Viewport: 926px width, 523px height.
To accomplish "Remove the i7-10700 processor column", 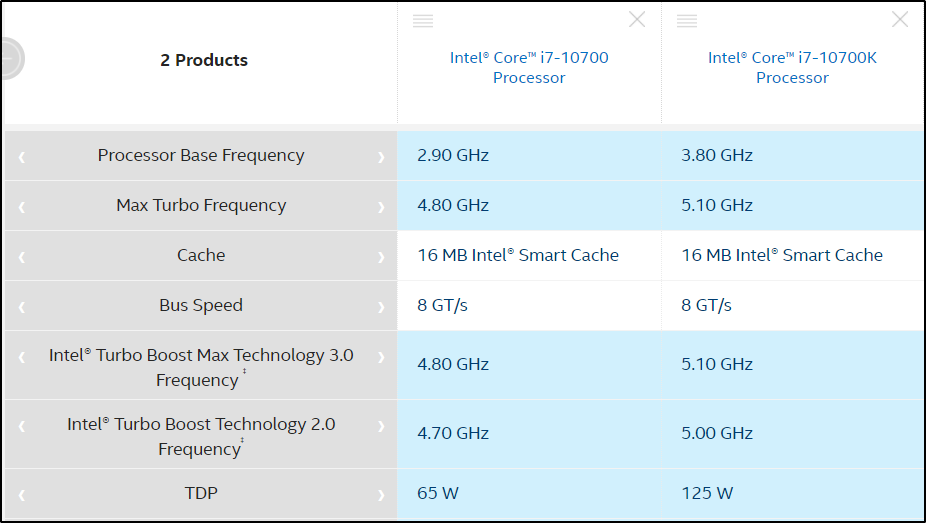I will pos(637,20).
